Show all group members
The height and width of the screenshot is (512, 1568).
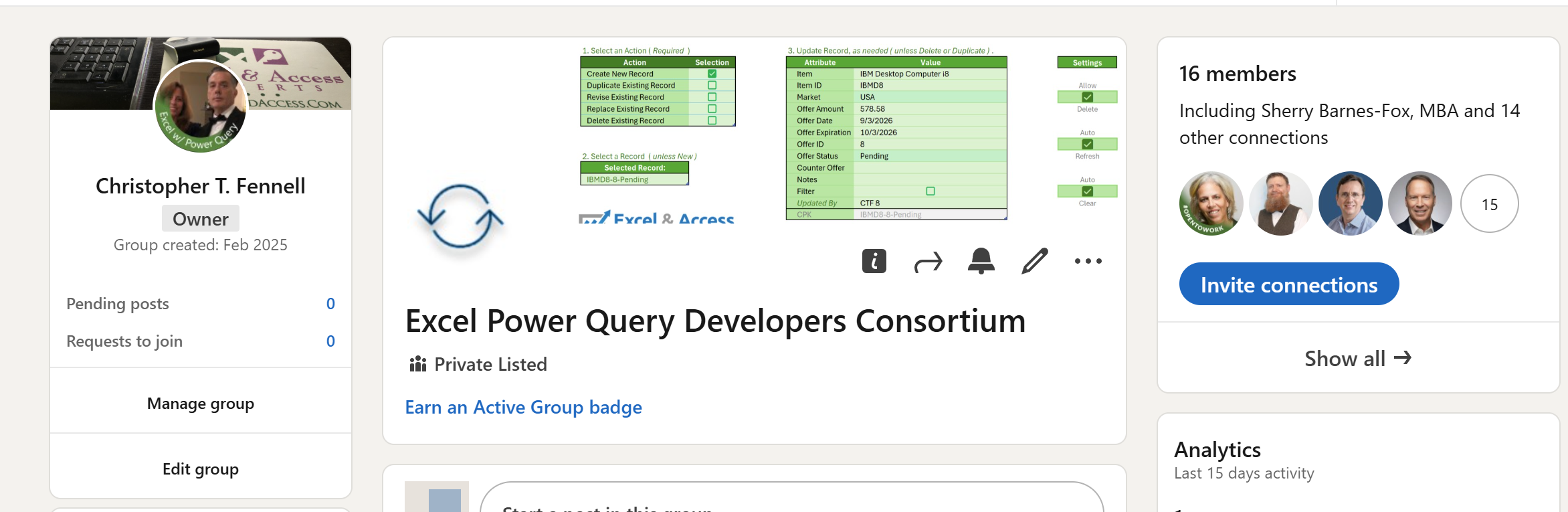pyautogui.click(x=1359, y=359)
